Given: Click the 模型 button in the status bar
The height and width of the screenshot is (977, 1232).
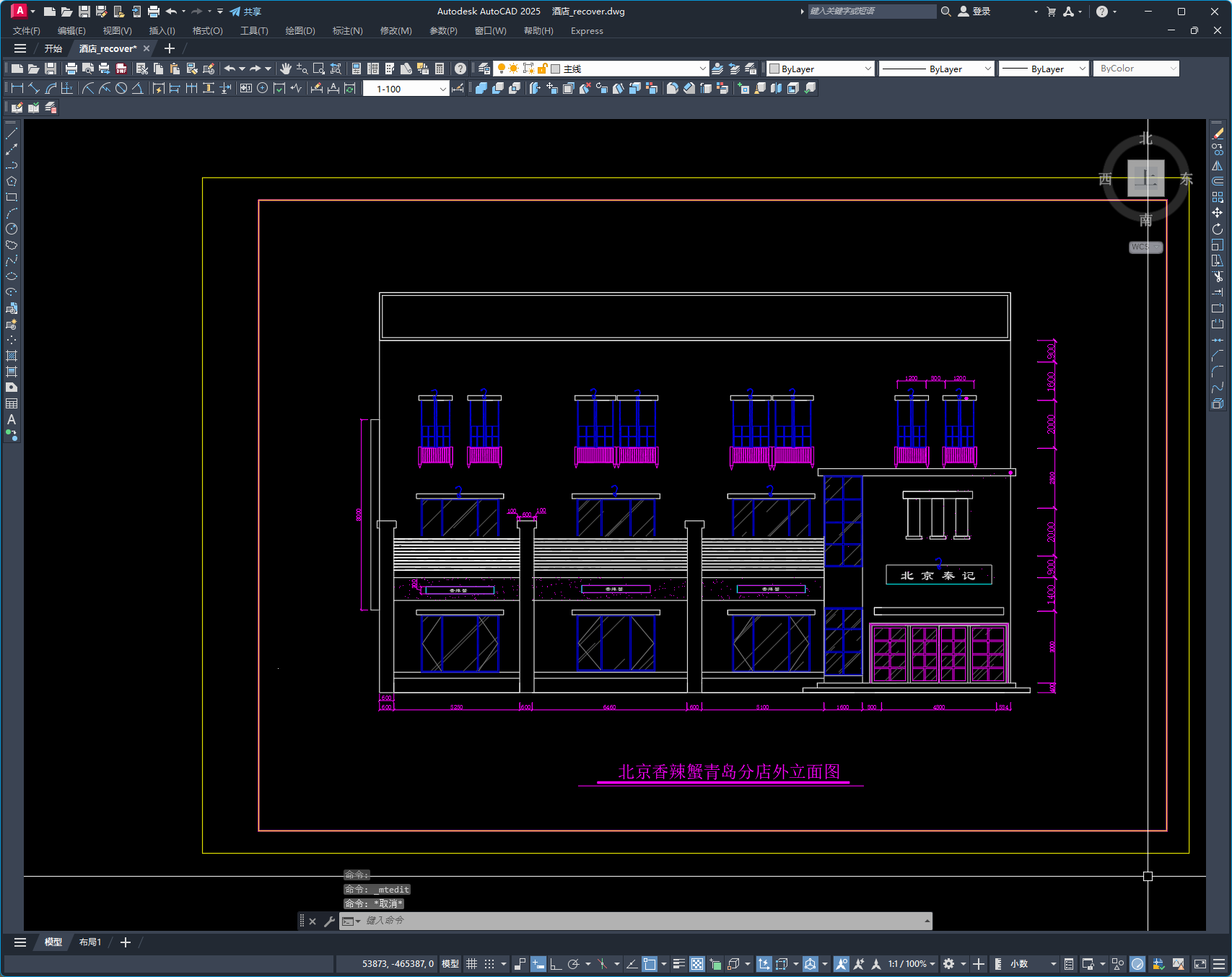Looking at the screenshot, I should [450, 964].
